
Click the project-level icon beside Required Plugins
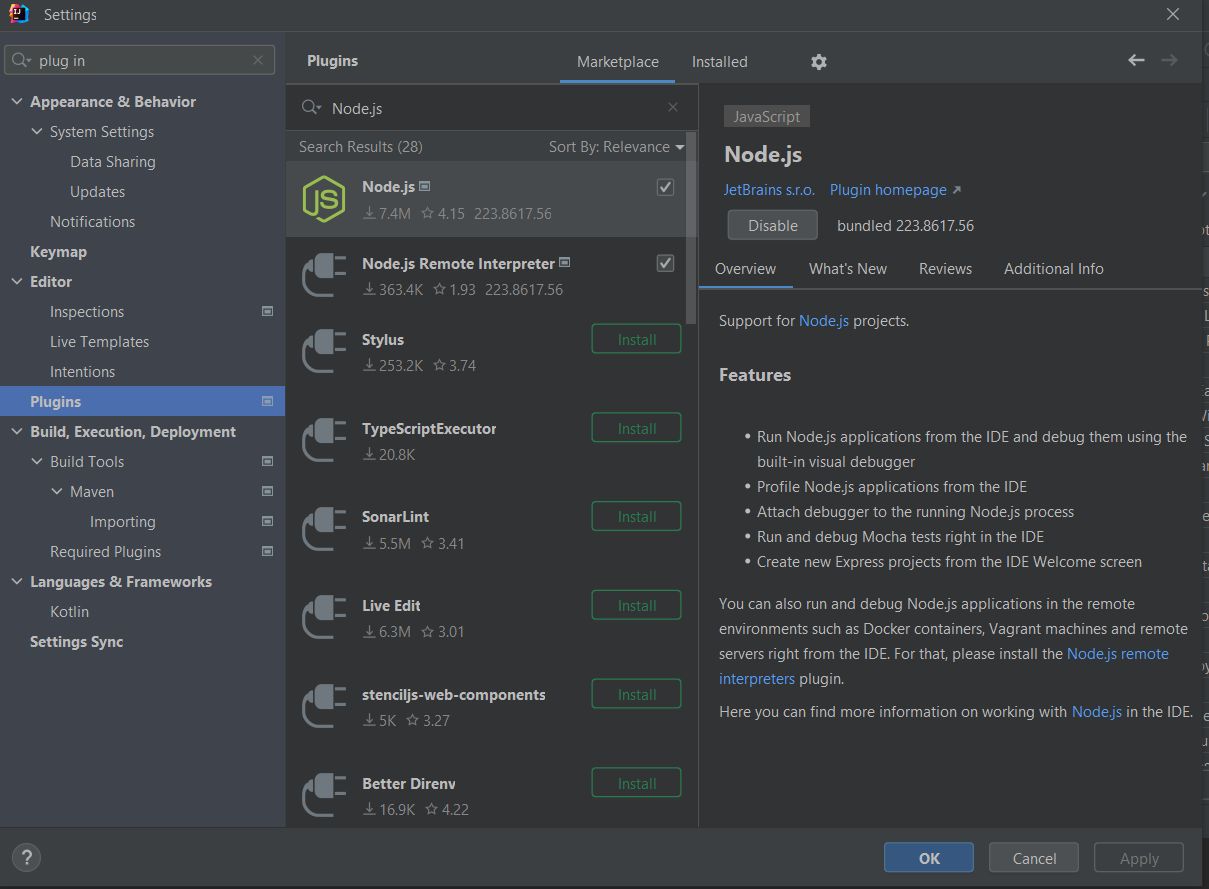pos(267,551)
